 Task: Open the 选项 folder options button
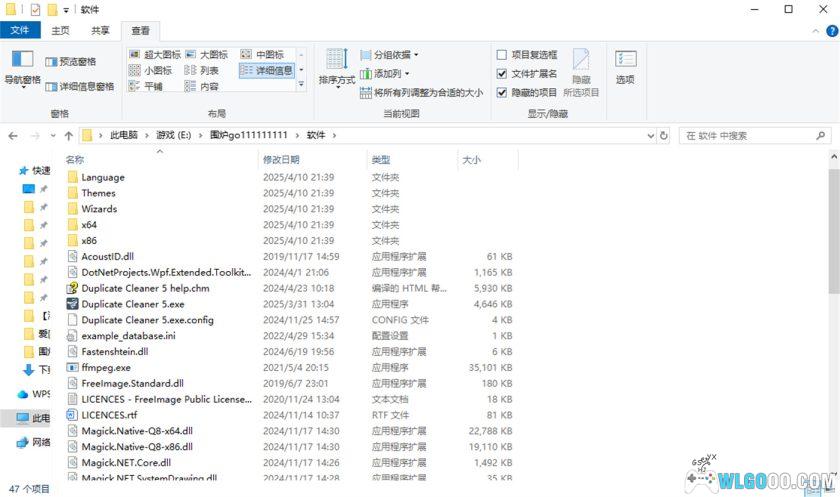[625, 67]
